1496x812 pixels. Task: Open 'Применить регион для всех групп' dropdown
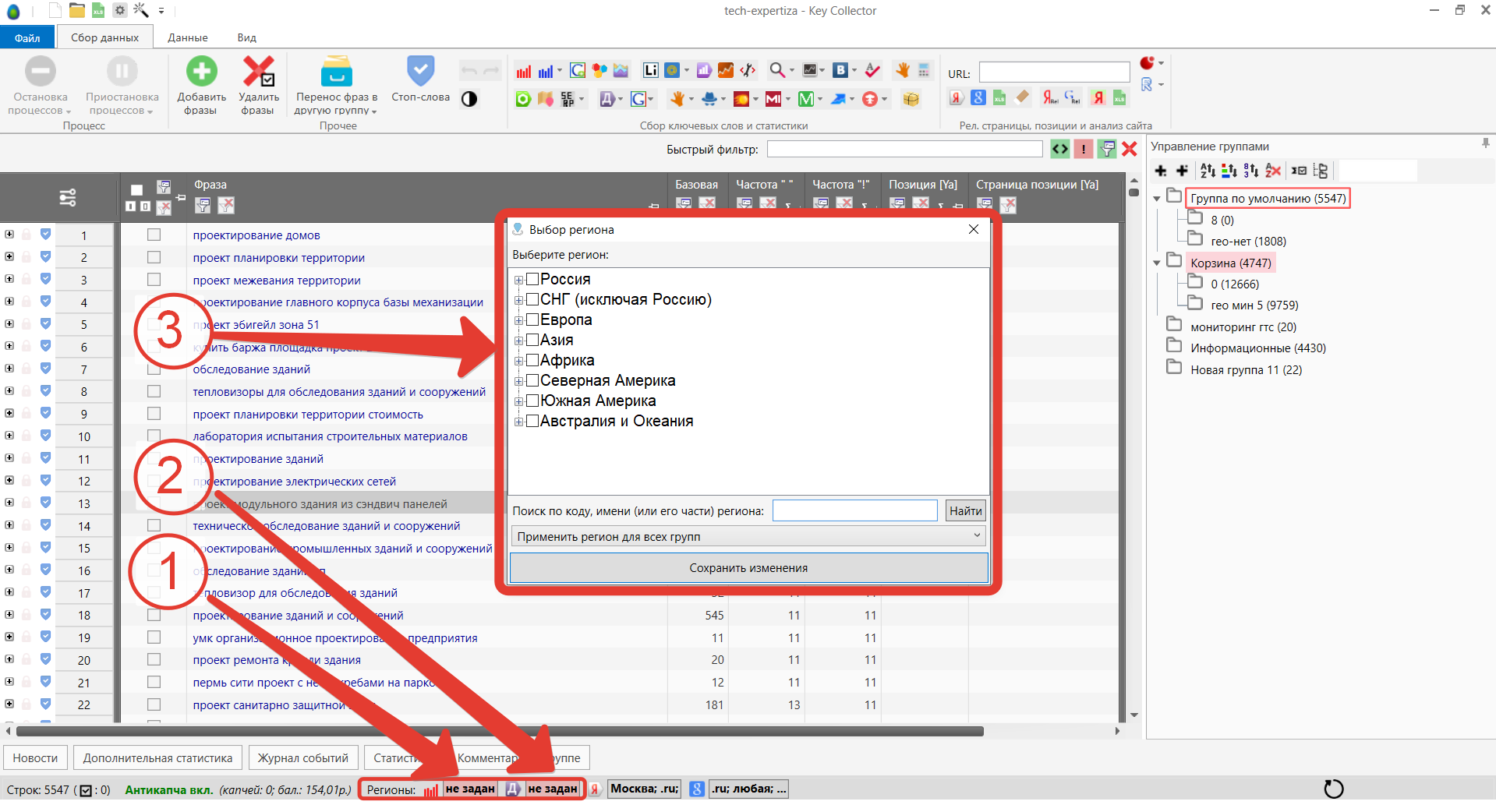[748, 536]
